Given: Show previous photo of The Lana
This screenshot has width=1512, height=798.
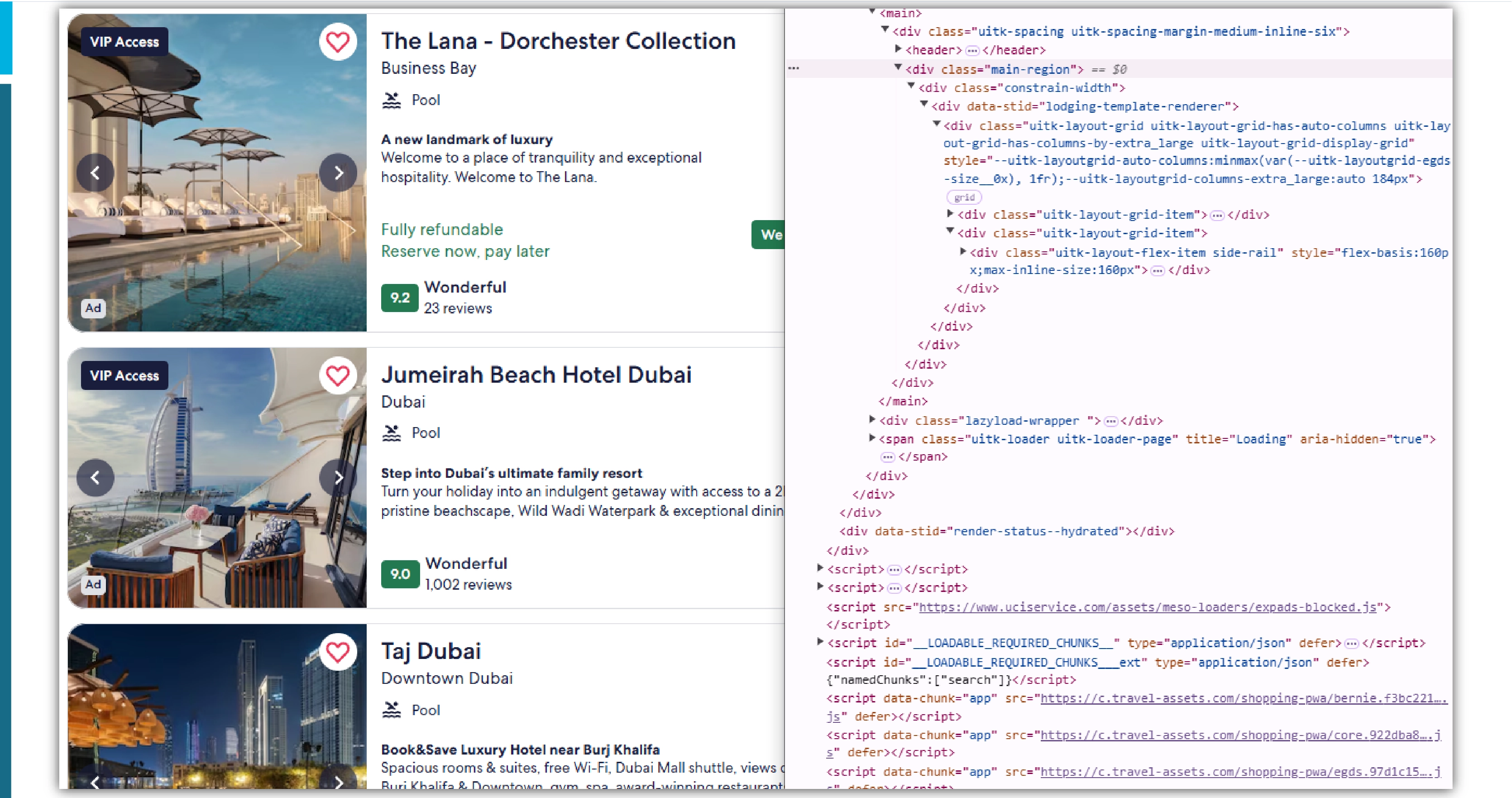Looking at the screenshot, I should (96, 173).
